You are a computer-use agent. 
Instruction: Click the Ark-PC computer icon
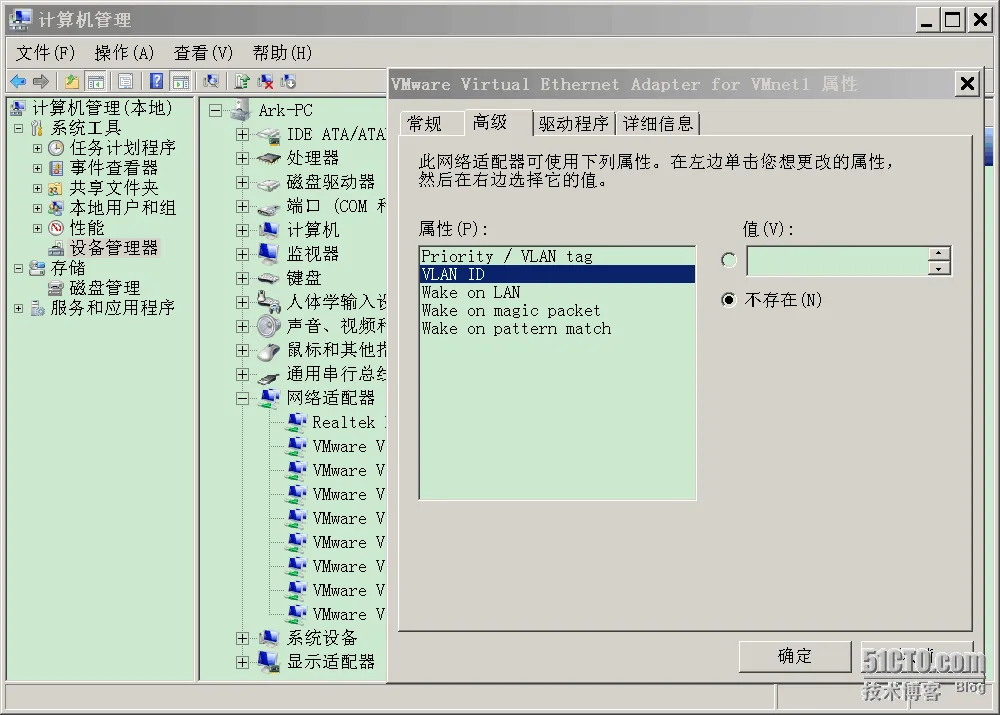coord(240,110)
